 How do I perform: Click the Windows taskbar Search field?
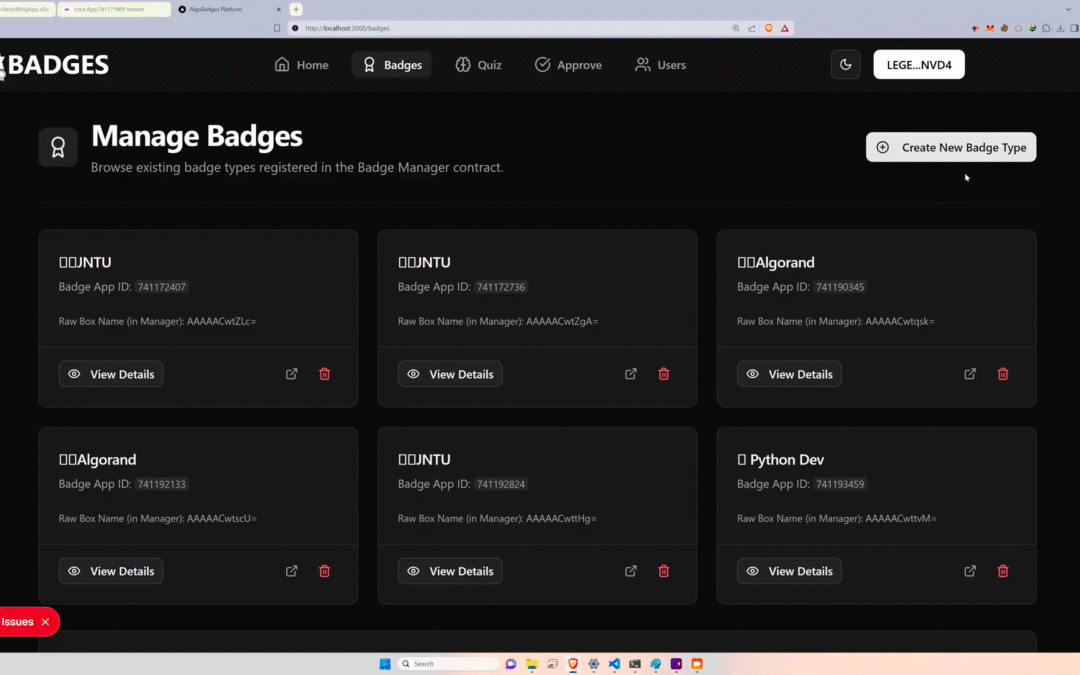[447, 663]
